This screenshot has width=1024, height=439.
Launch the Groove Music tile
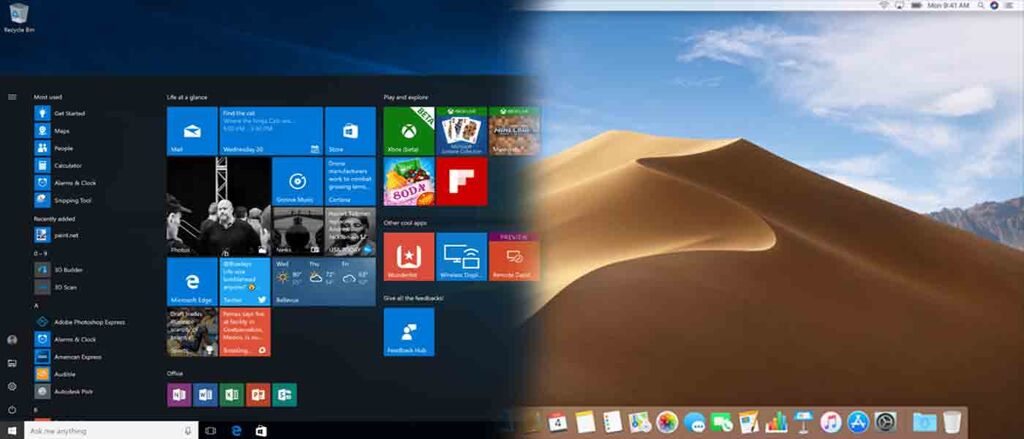(x=297, y=181)
